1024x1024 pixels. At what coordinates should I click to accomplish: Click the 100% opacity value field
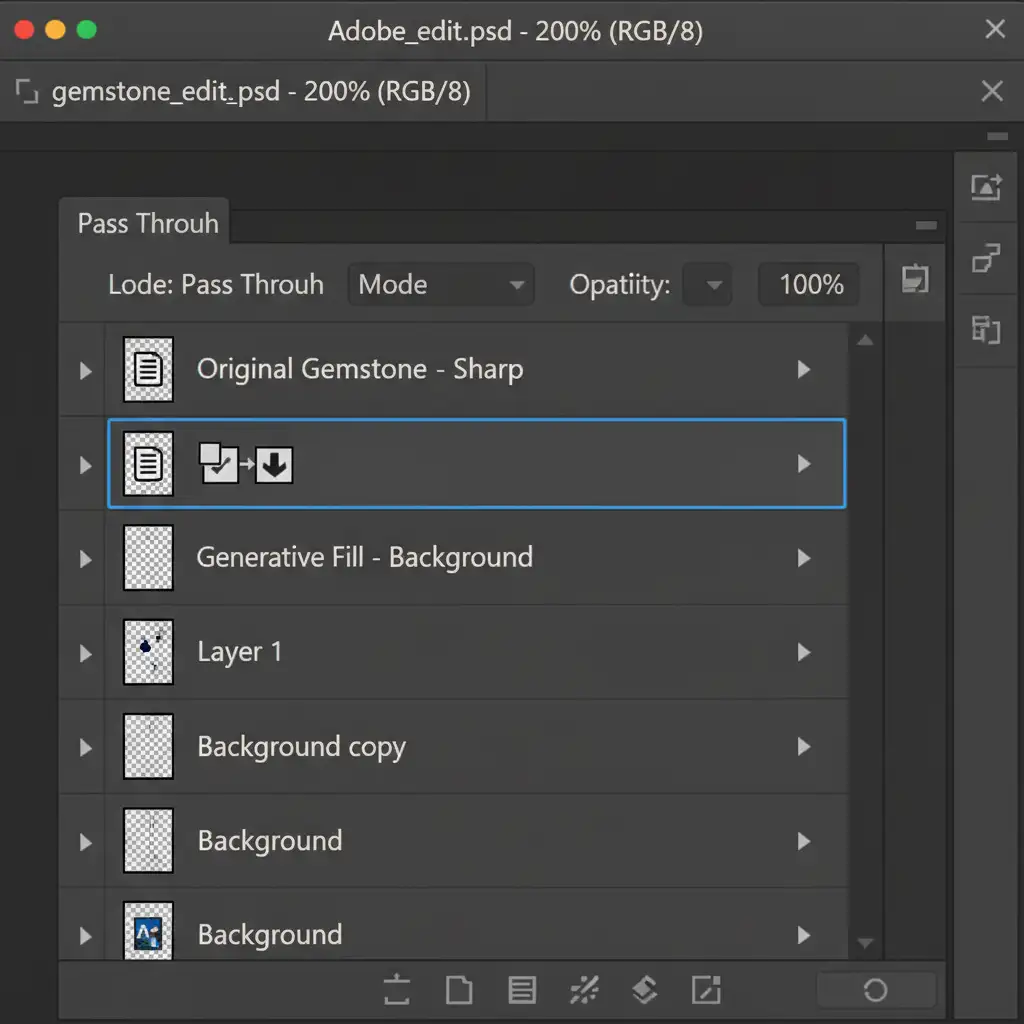point(810,285)
